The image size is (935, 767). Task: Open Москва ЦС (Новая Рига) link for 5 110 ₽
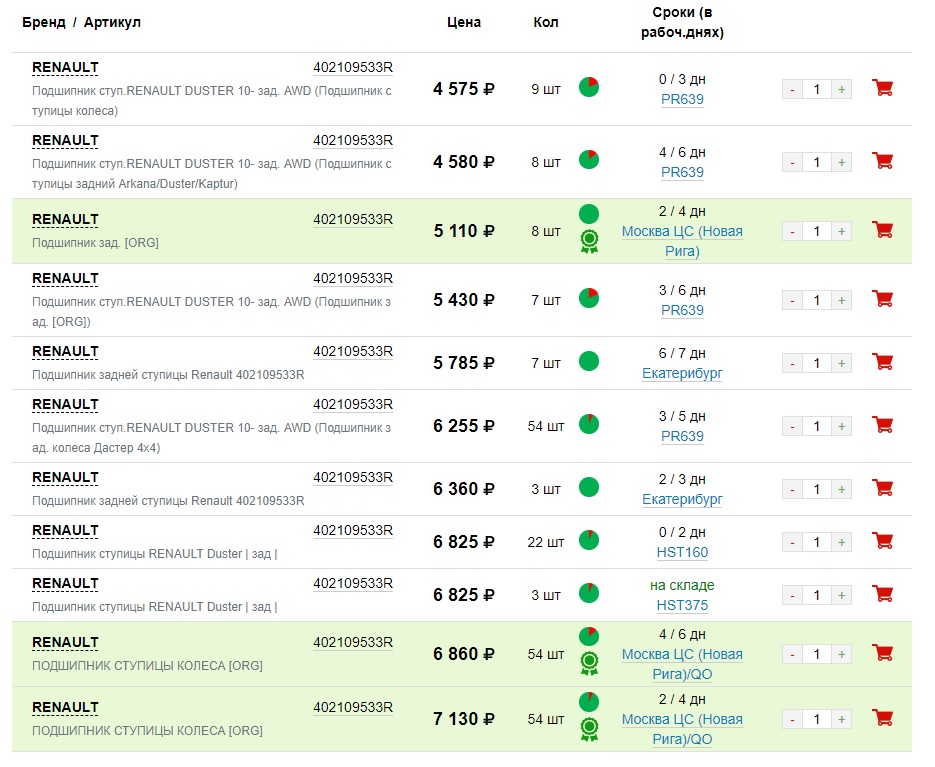click(x=682, y=241)
